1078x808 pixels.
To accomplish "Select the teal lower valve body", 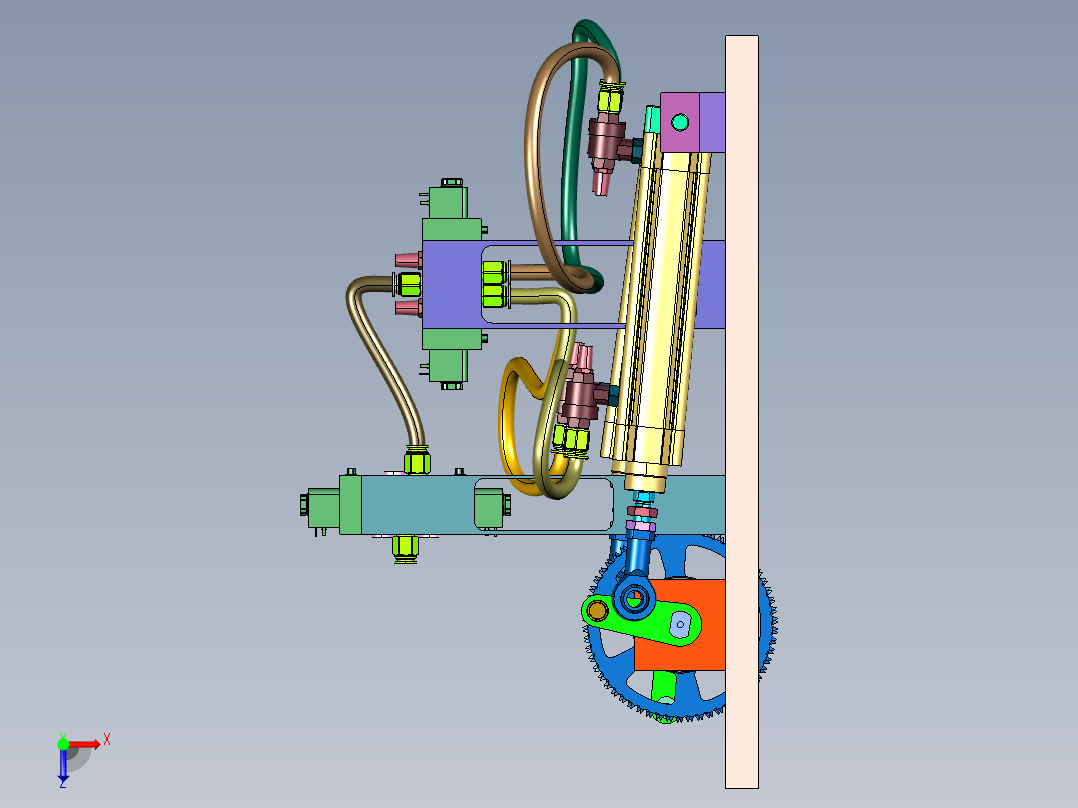I will [419, 505].
